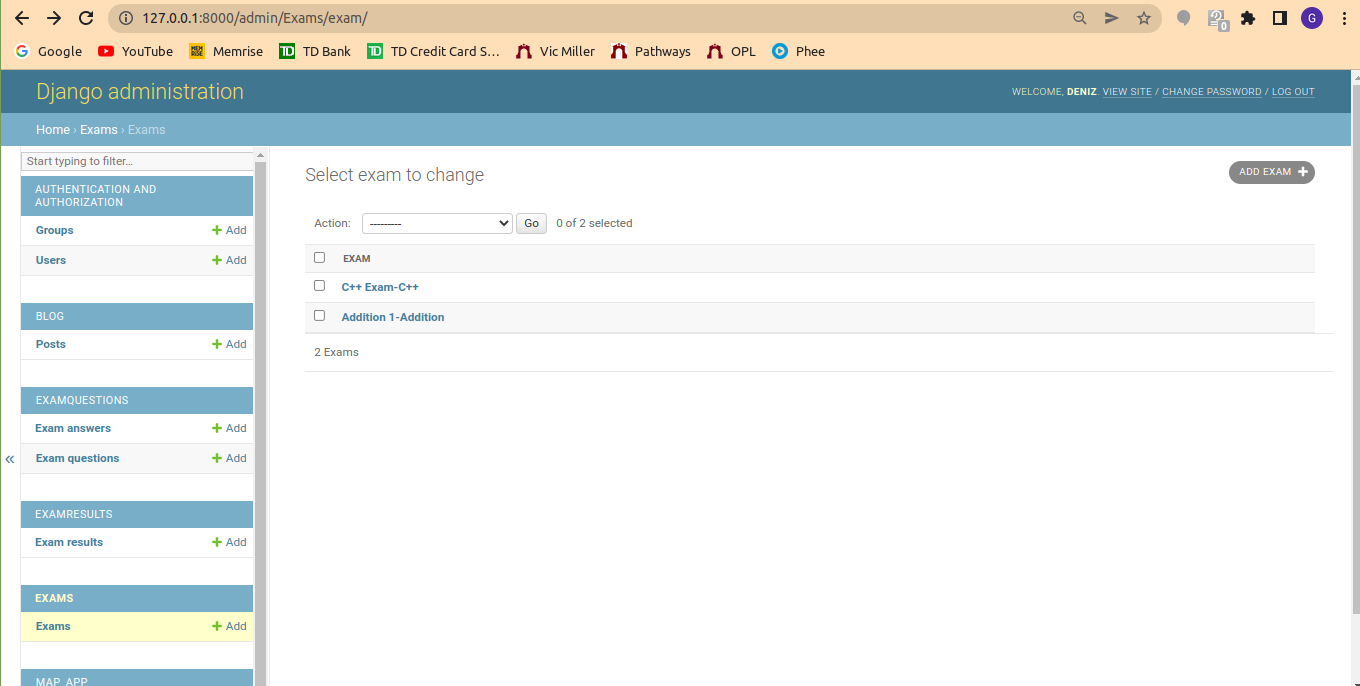Screen dimensions: 1360x686
Task: Click the Go button
Action: click(532, 223)
